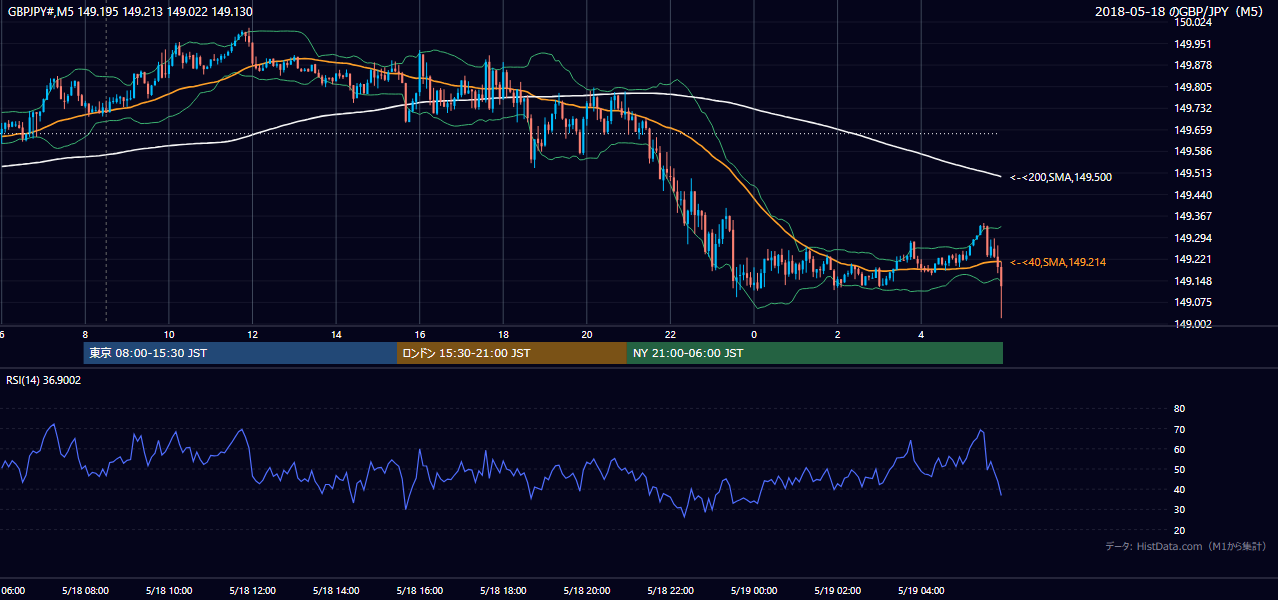Click price axis label 149.440
The height and width of the screenshot is (600, 1278).
click(1193, 195)
